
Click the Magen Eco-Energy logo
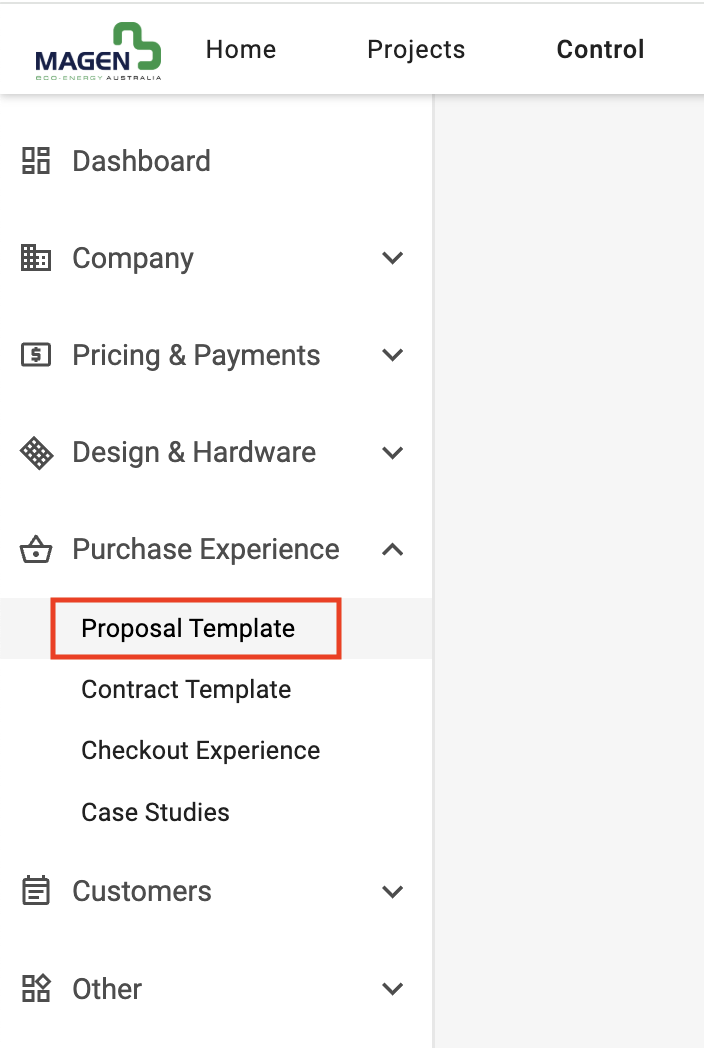98,51
